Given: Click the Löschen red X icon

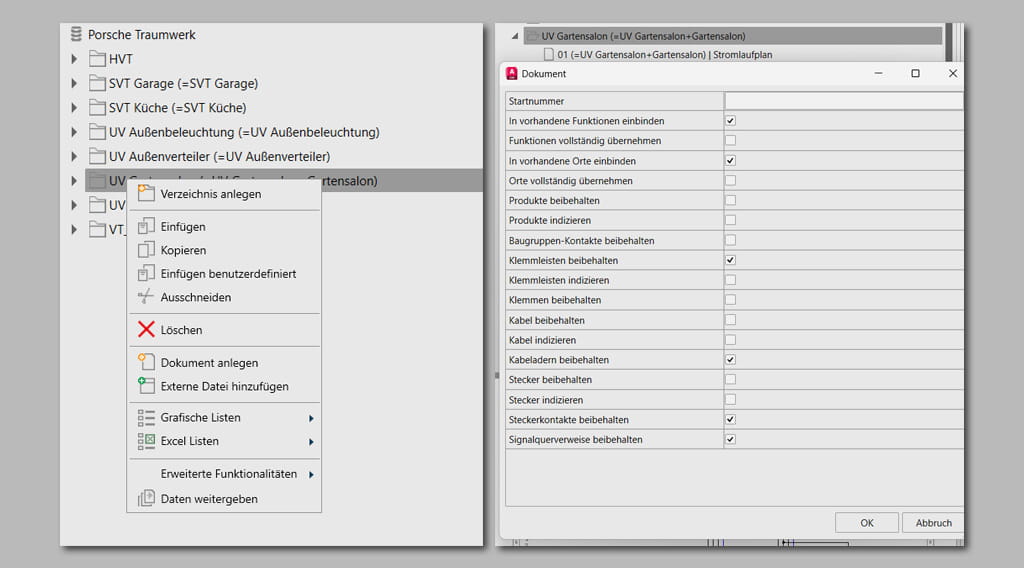Looking at the screenshot, I should point(146,330).
